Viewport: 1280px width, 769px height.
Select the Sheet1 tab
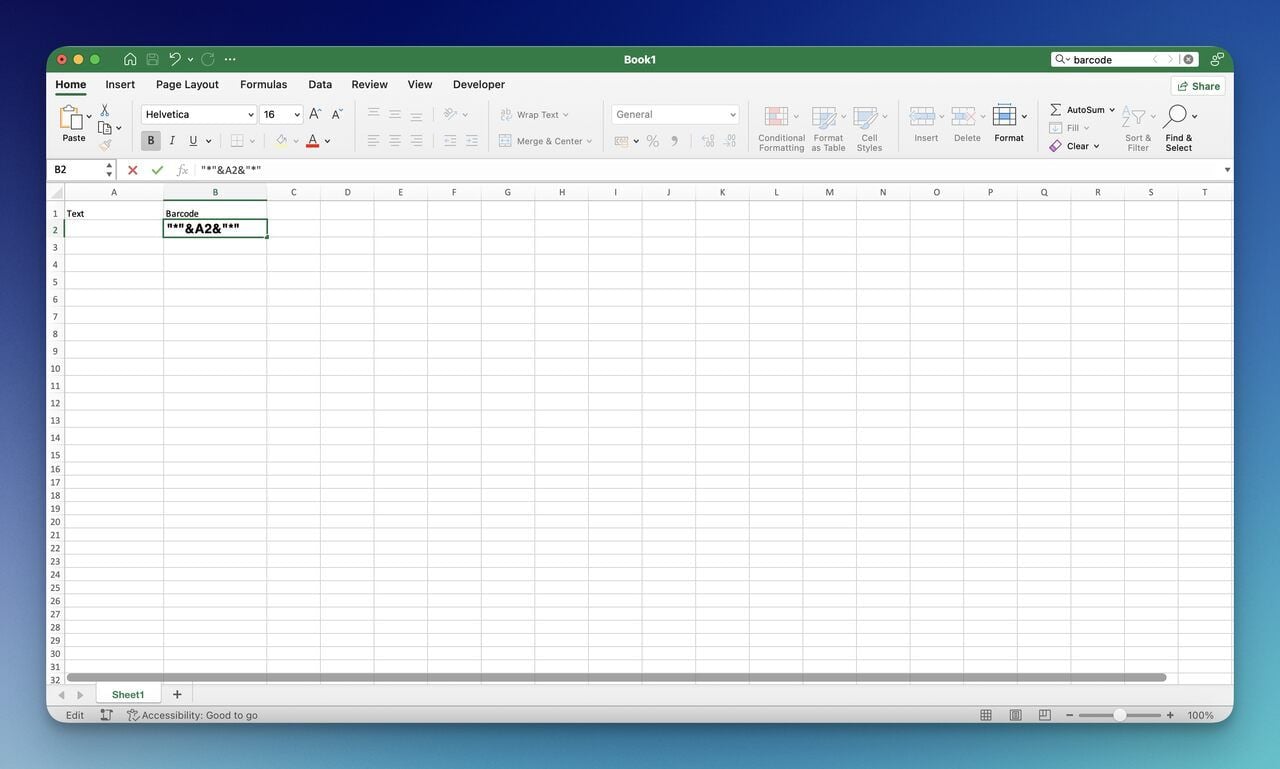pos(128,694)
